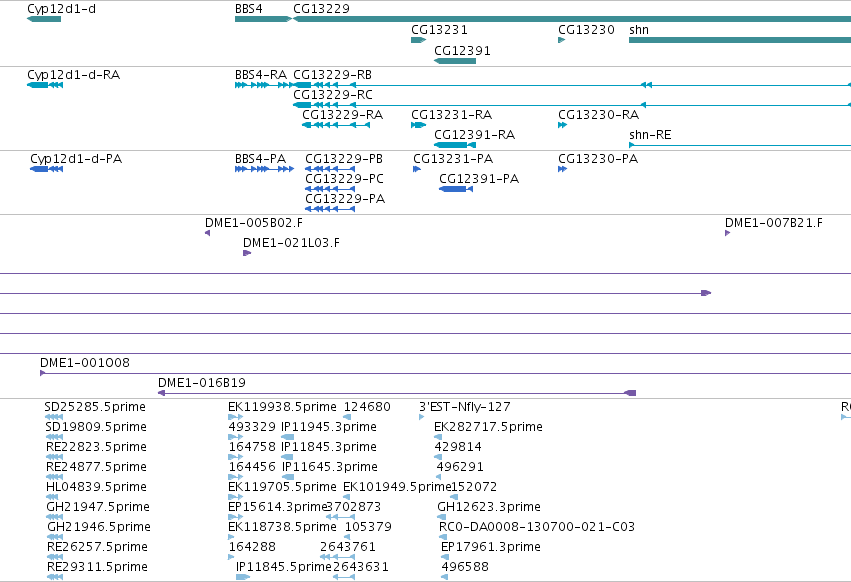The image size is (851, 582).
Task: Select the CG13229-RA transcript glyph
Action: click(336, 125)
